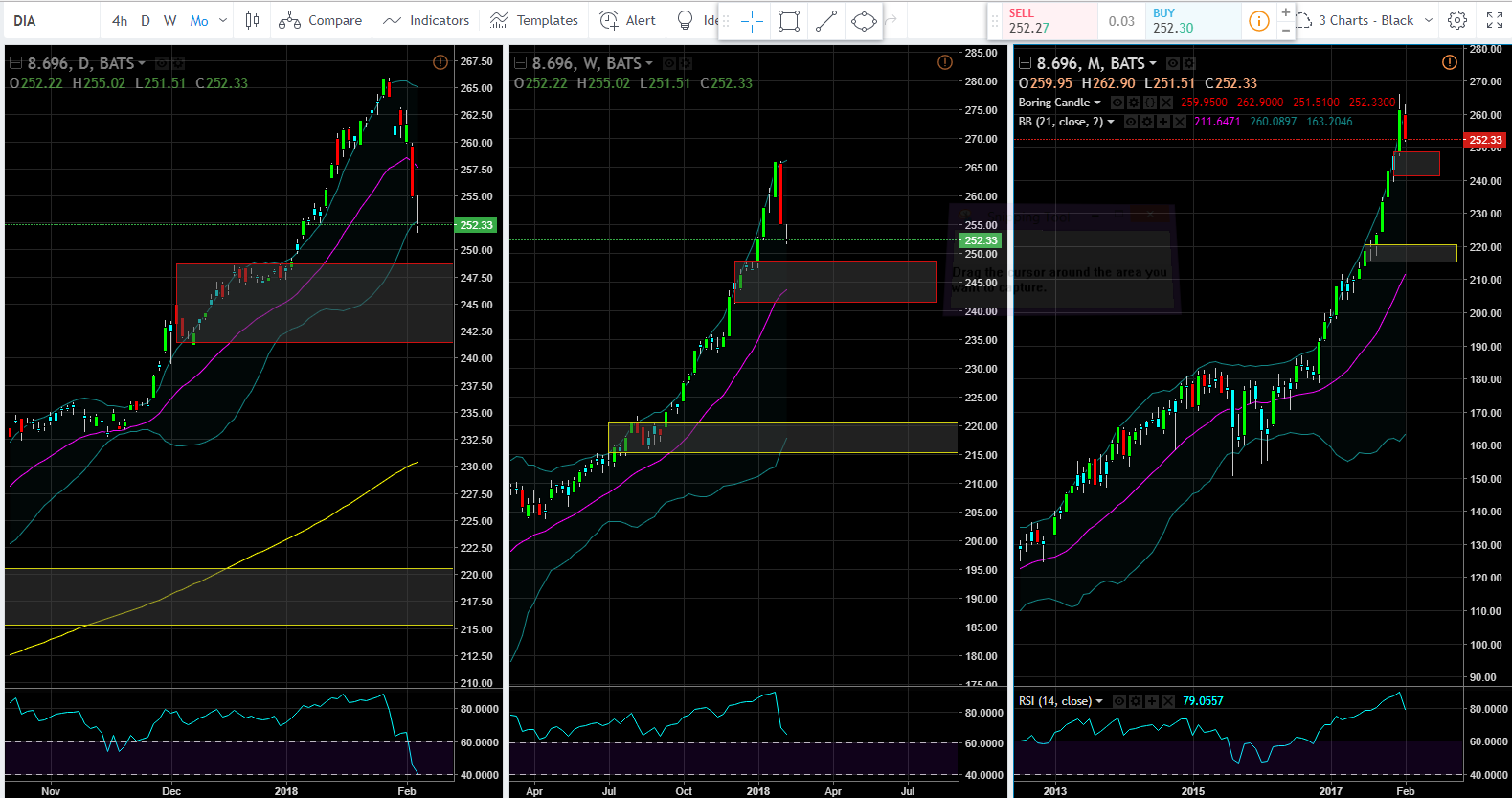Expand the RSI (14, close) menu

1098,701
